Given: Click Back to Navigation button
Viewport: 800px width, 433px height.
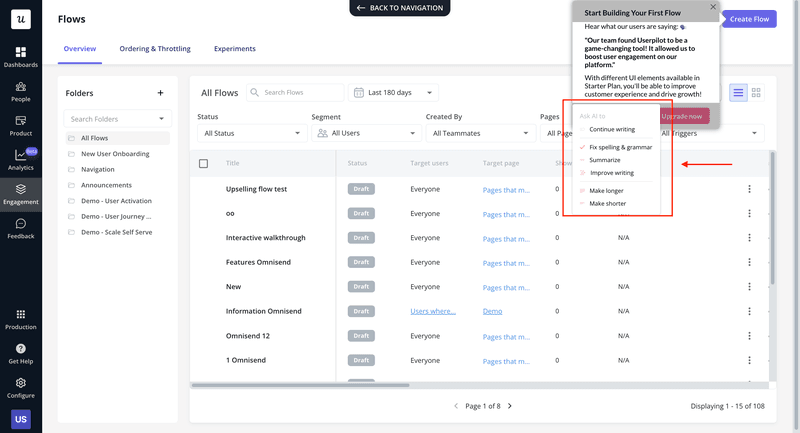Looking at the screenshot, I should (x=399, y=8).
